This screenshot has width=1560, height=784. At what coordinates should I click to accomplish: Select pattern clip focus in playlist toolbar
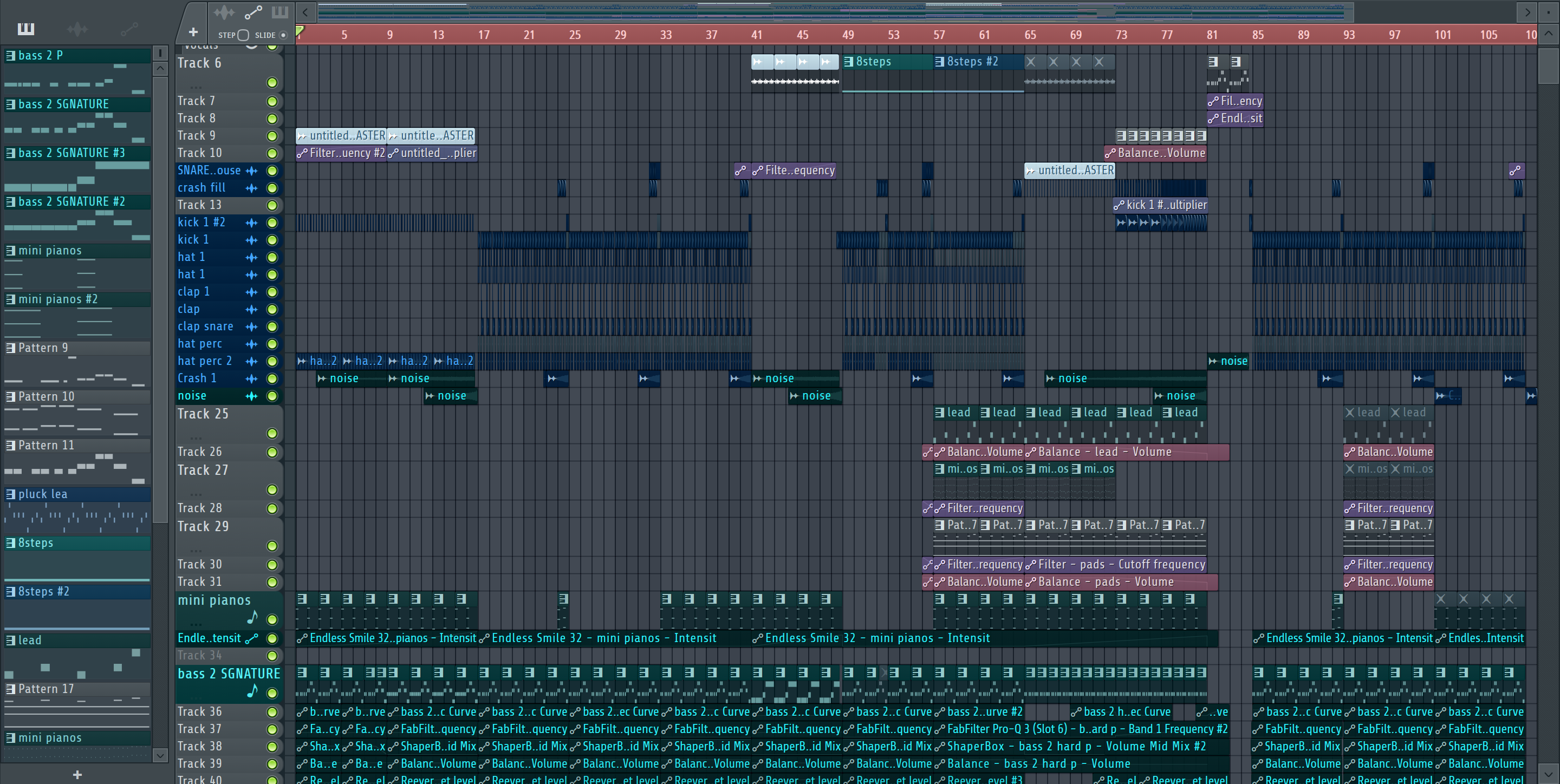click(x=280, y=12)
